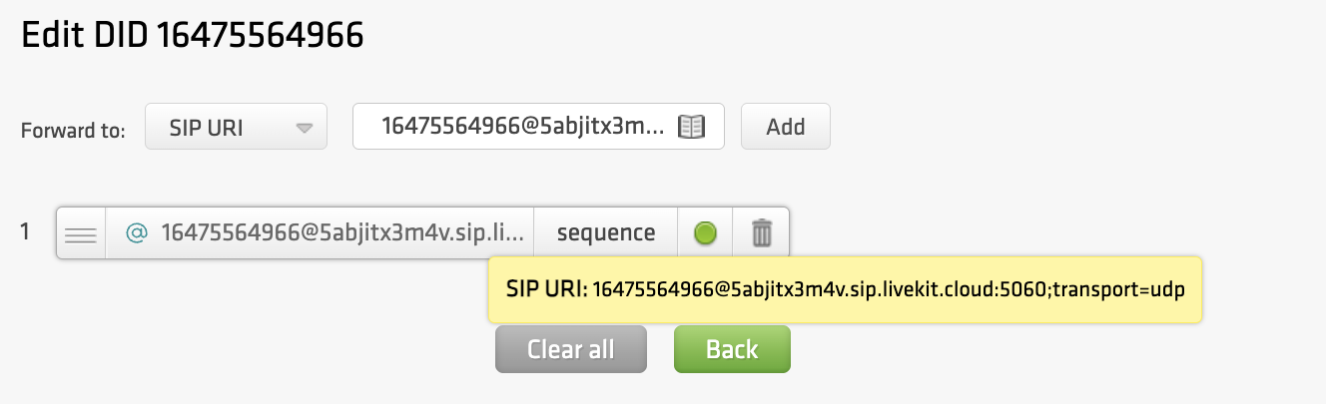Switch the sequence mode button
1326x404 pixels.
(606, 233)
